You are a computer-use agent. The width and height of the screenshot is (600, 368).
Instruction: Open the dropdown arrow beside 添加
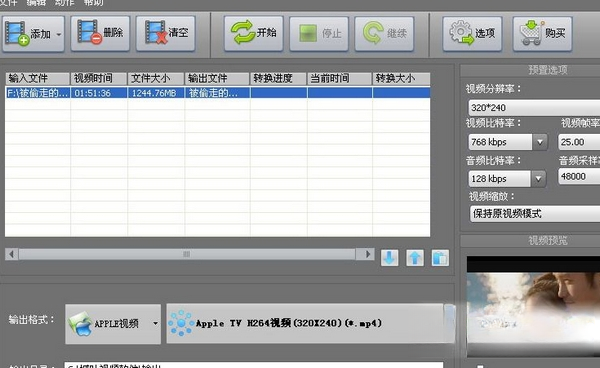pyautogui.click(x=59, y=34)
